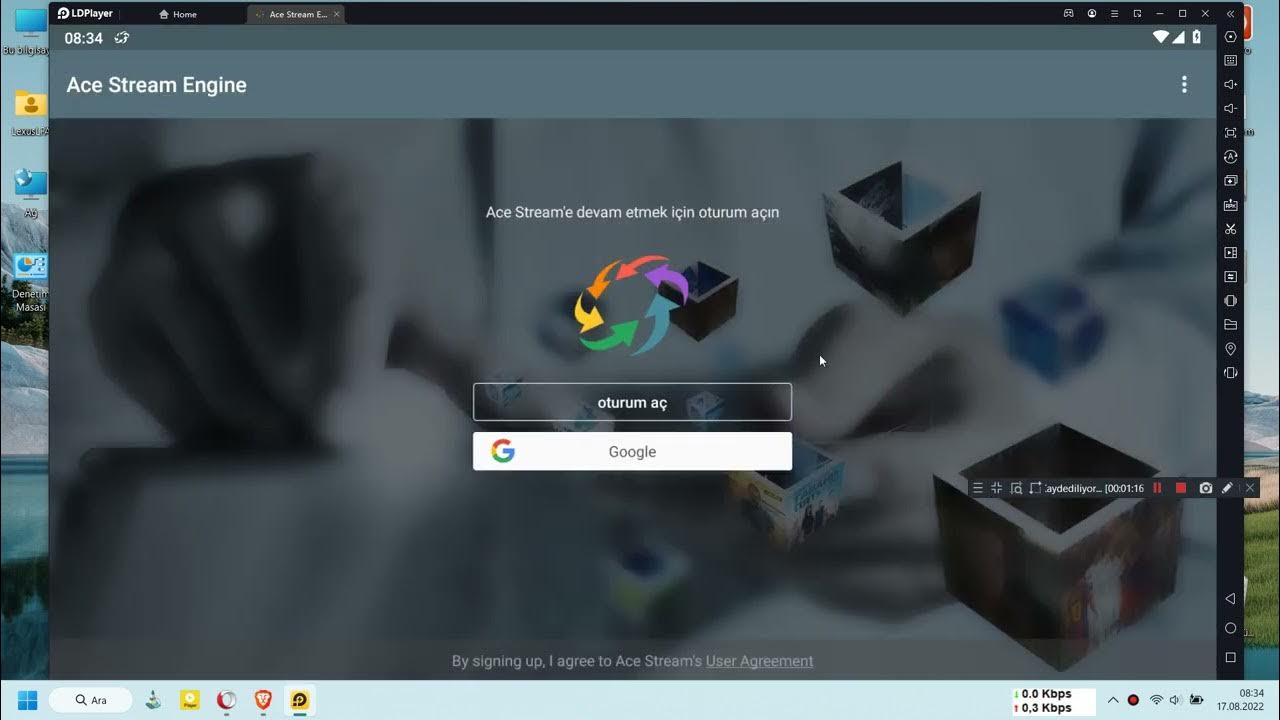Open LDPlayer user account icon in title bar

click(1091, 13)
